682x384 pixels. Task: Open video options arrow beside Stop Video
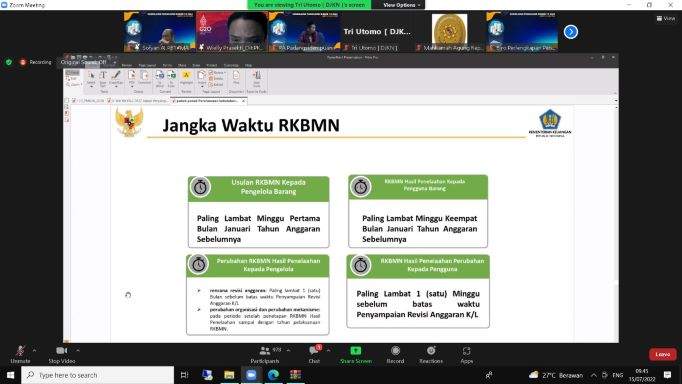click(78, 350)
